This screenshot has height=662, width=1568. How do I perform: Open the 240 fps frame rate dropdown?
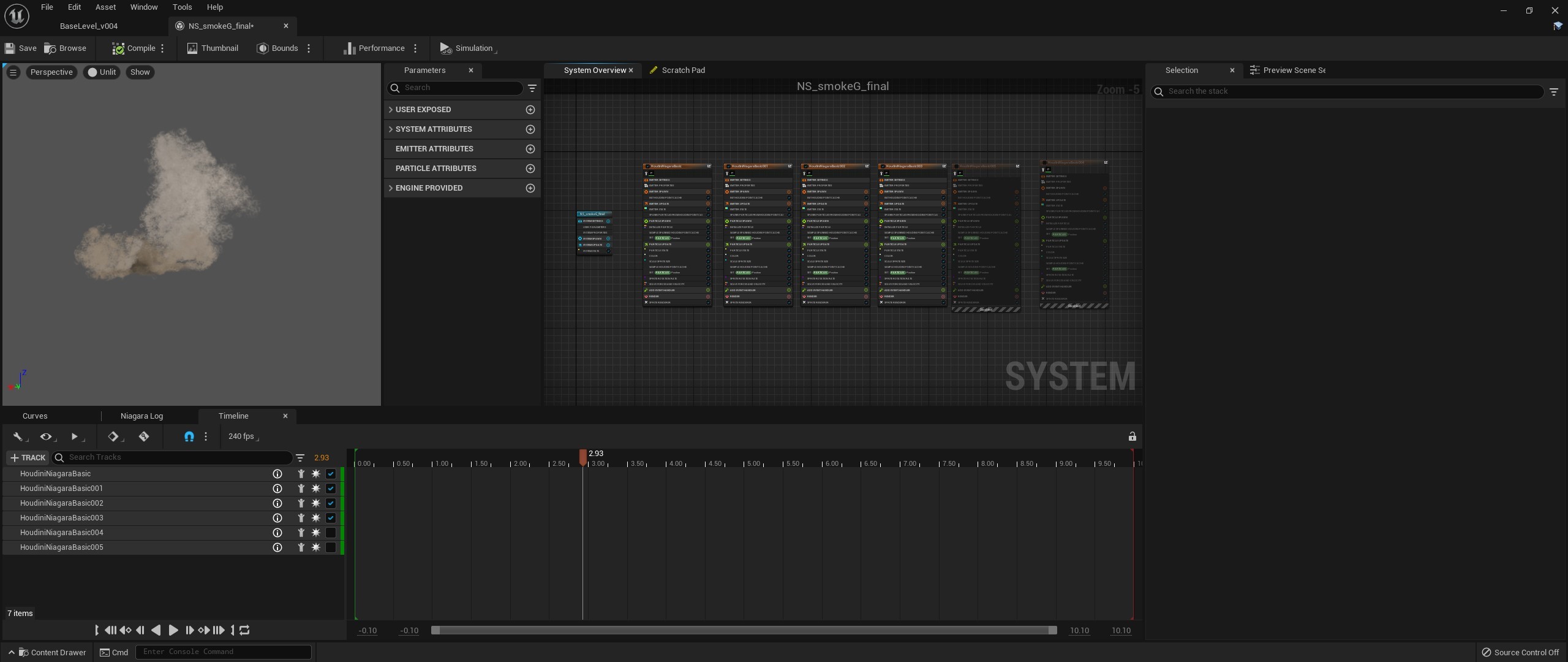tap(243, 436)
